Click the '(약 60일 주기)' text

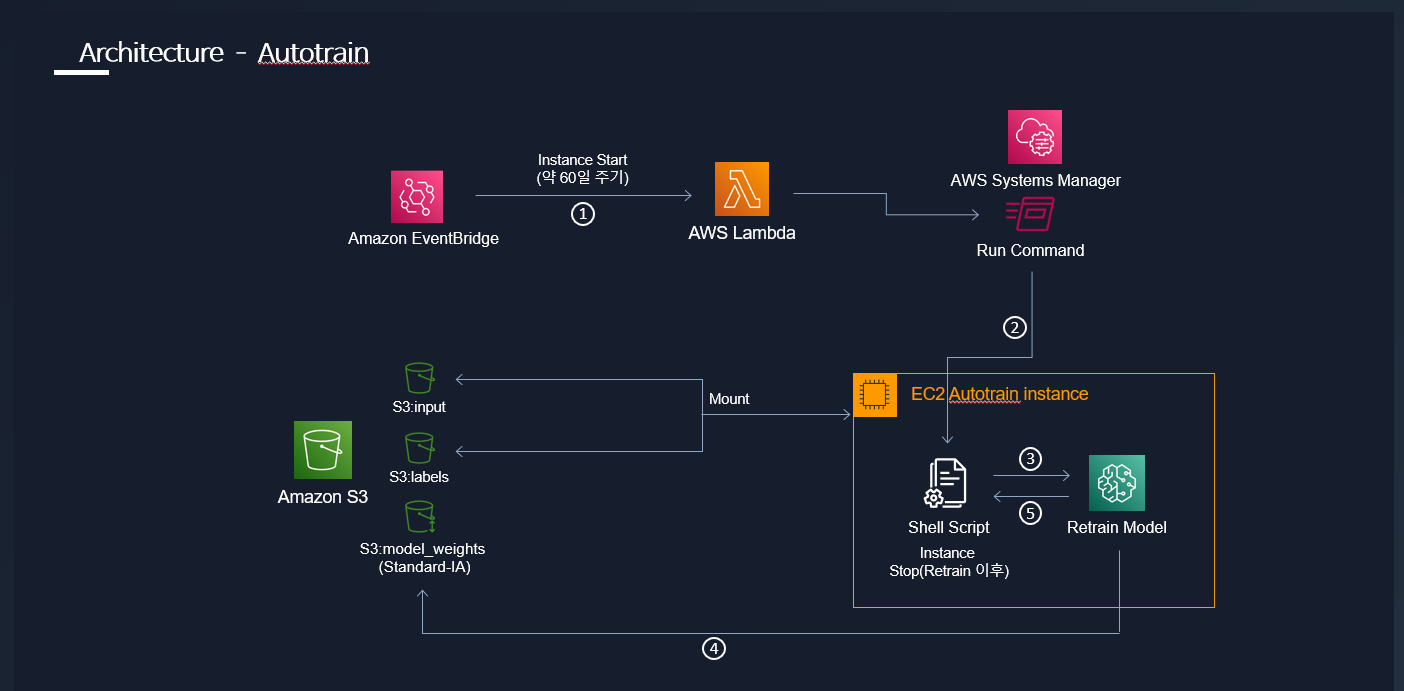pos(583,178)
